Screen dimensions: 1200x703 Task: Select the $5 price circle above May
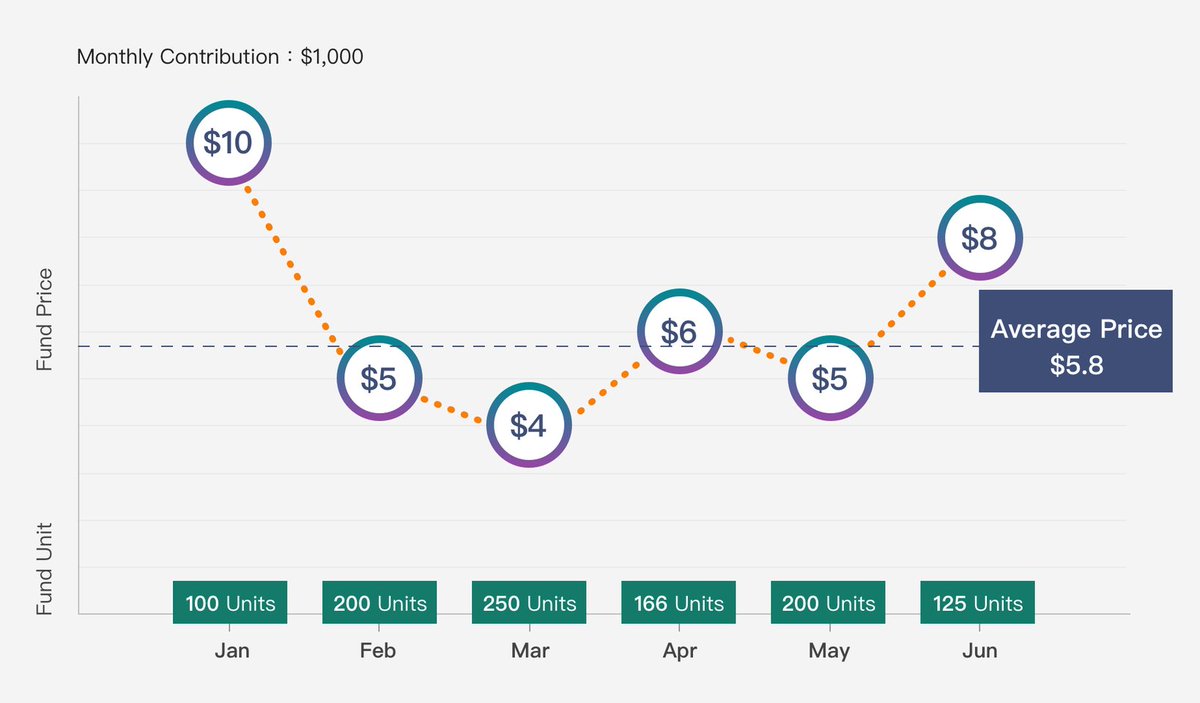tap(829, 378)
